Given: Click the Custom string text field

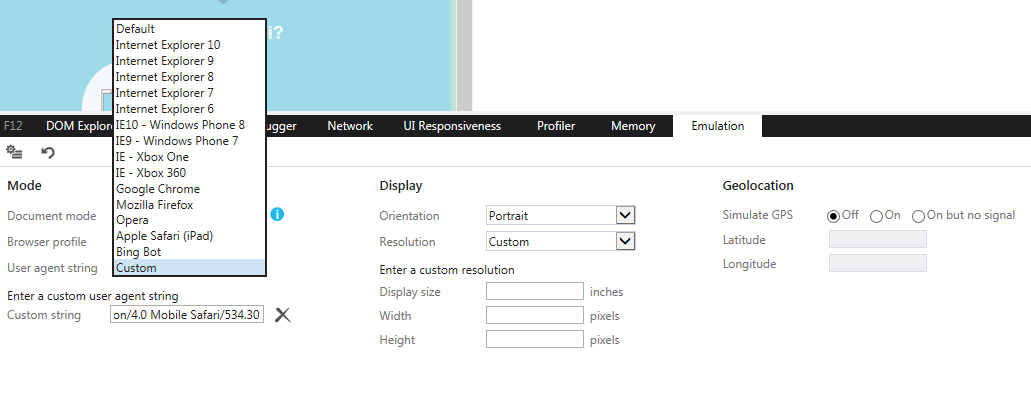Looking at the screenshot, I should tap(187, 315).
